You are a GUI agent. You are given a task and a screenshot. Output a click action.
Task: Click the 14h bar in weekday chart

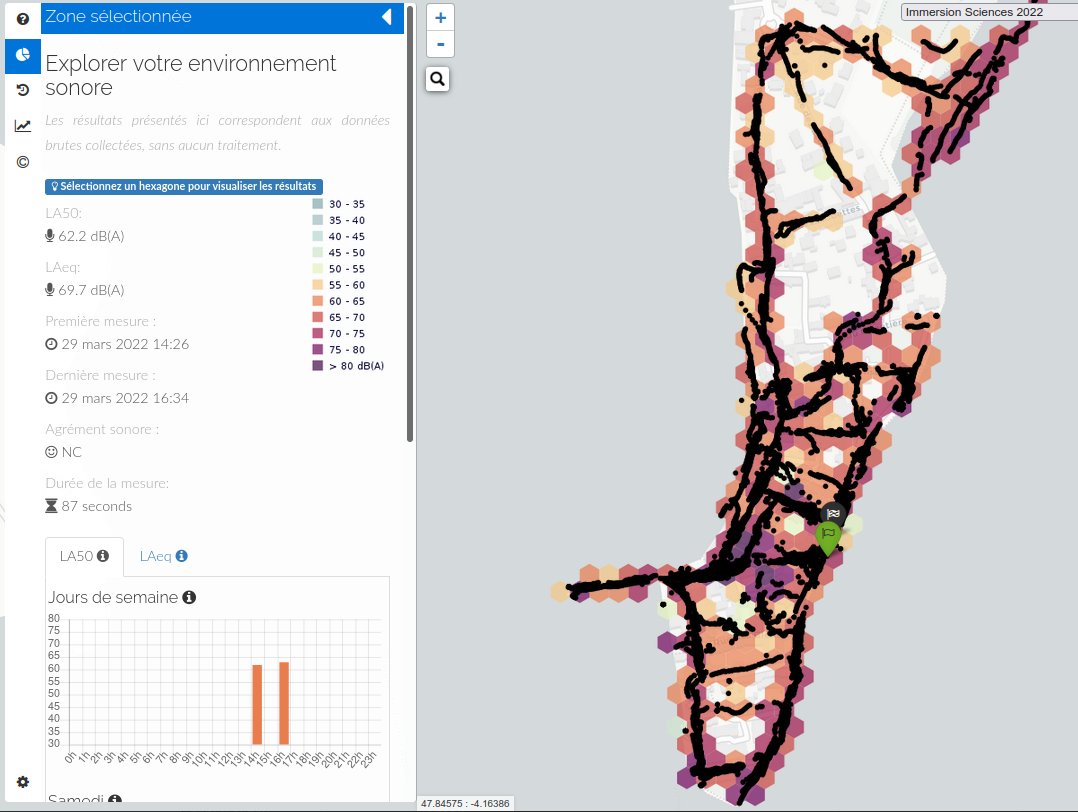257,705
